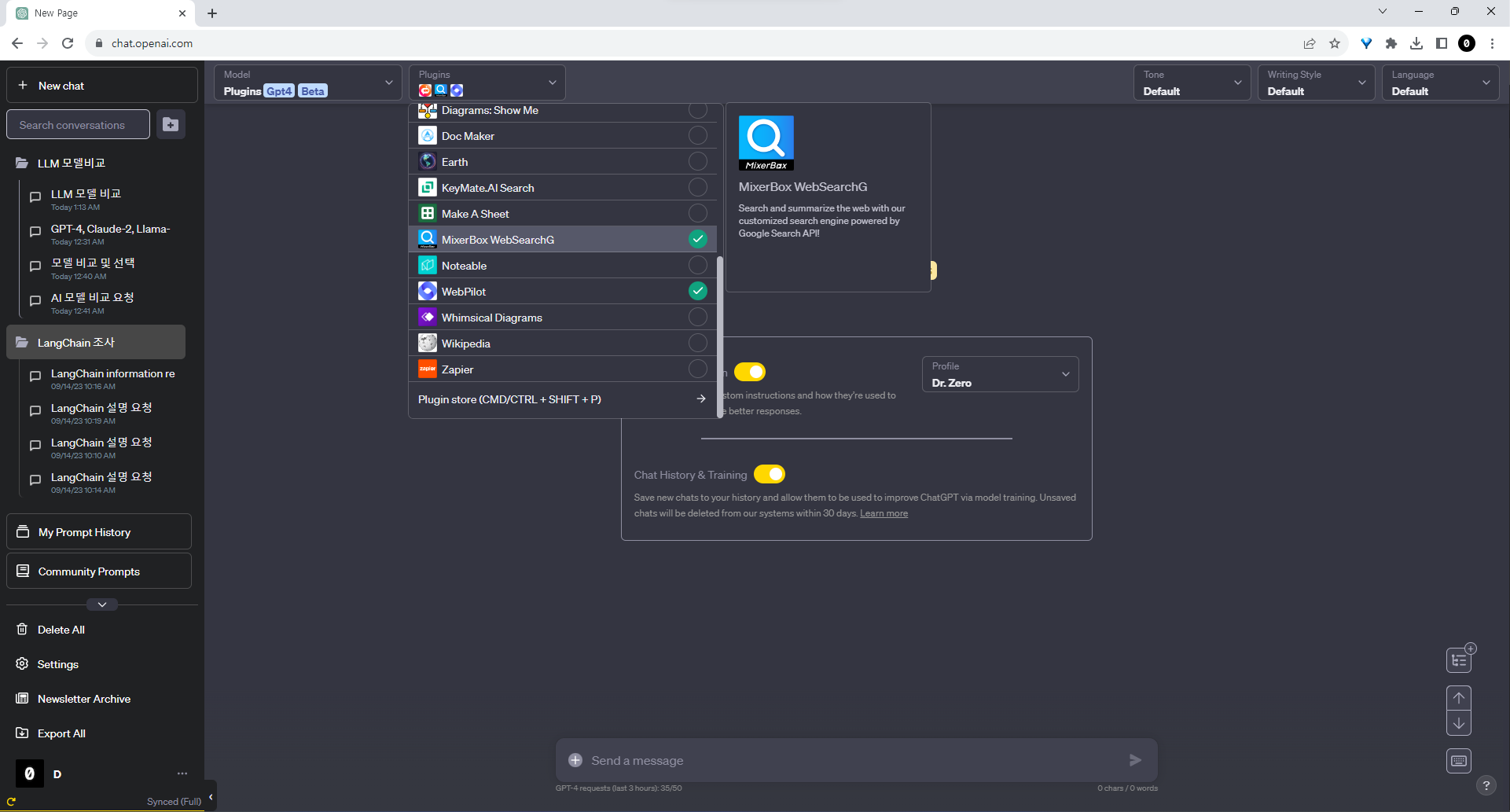Uncheck the MixerBox WebSearchG plugin
Viewport: 1510px width, 812px height.
[x=697, y=239]
